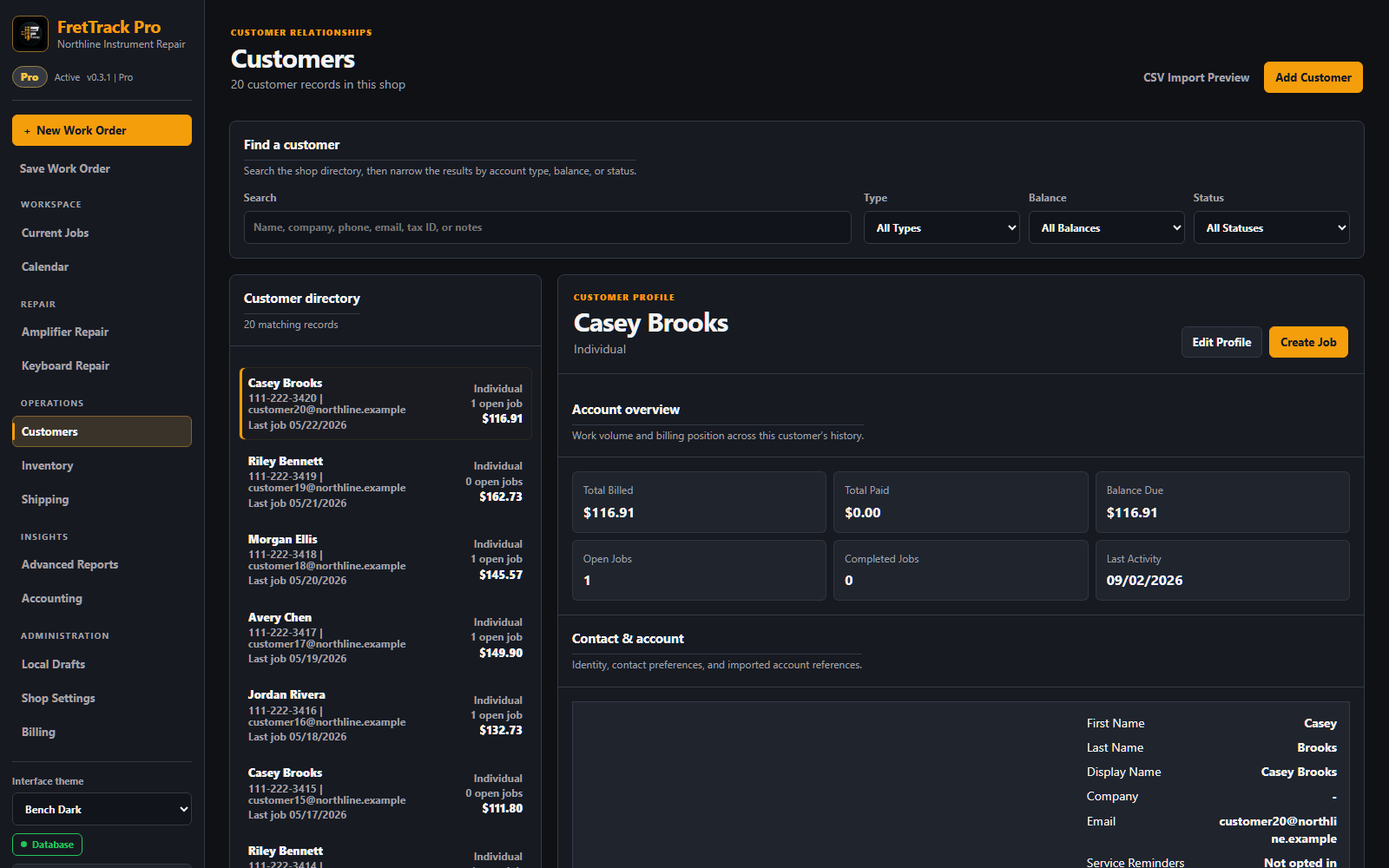Click the Create Job button
This screenshot has height=868, width=1389.
[x=1308, y=342]
